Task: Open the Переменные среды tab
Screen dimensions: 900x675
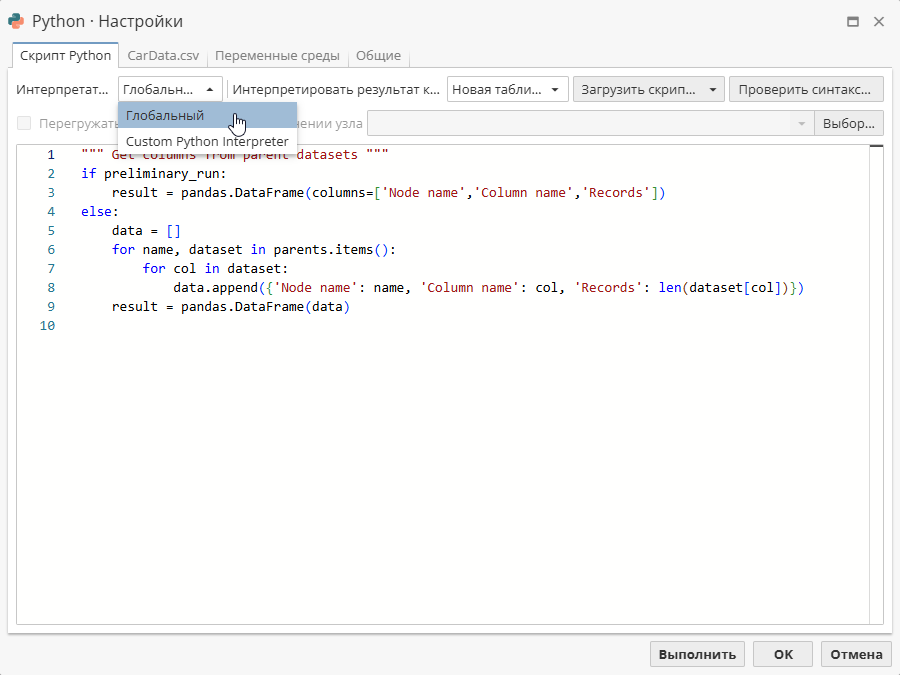Action: [x=277, y=56]
